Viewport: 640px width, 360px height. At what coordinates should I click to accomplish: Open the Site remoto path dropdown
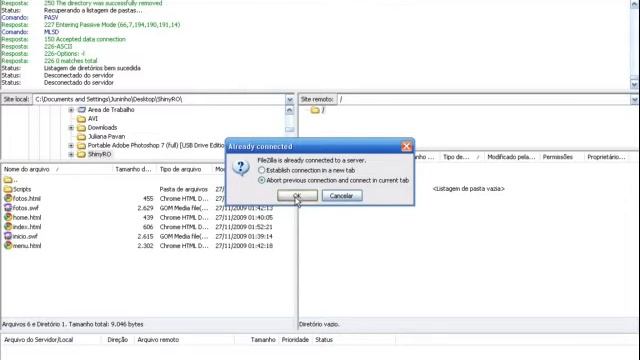pos(634,100)
